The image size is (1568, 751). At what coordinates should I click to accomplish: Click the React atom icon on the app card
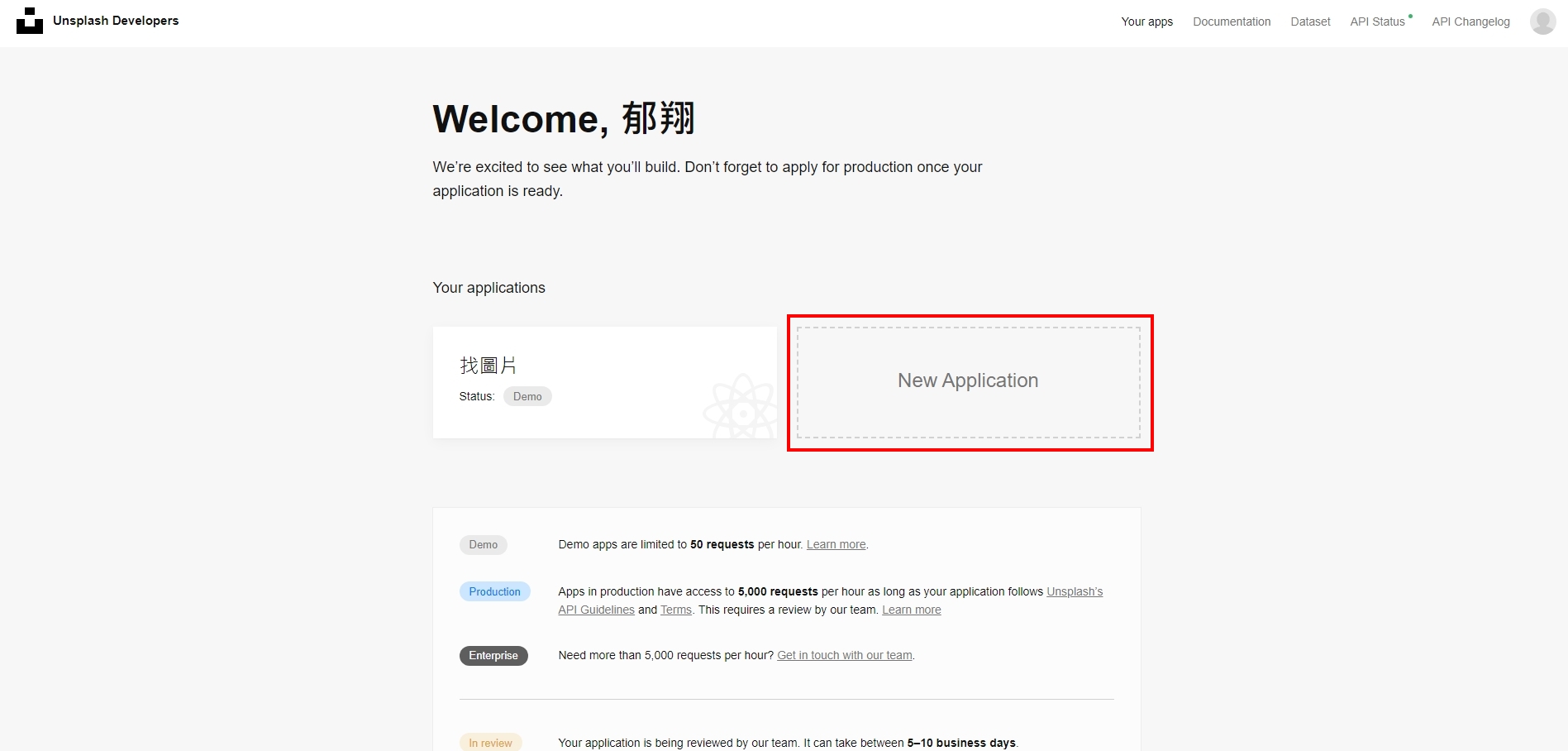[741, 408]
